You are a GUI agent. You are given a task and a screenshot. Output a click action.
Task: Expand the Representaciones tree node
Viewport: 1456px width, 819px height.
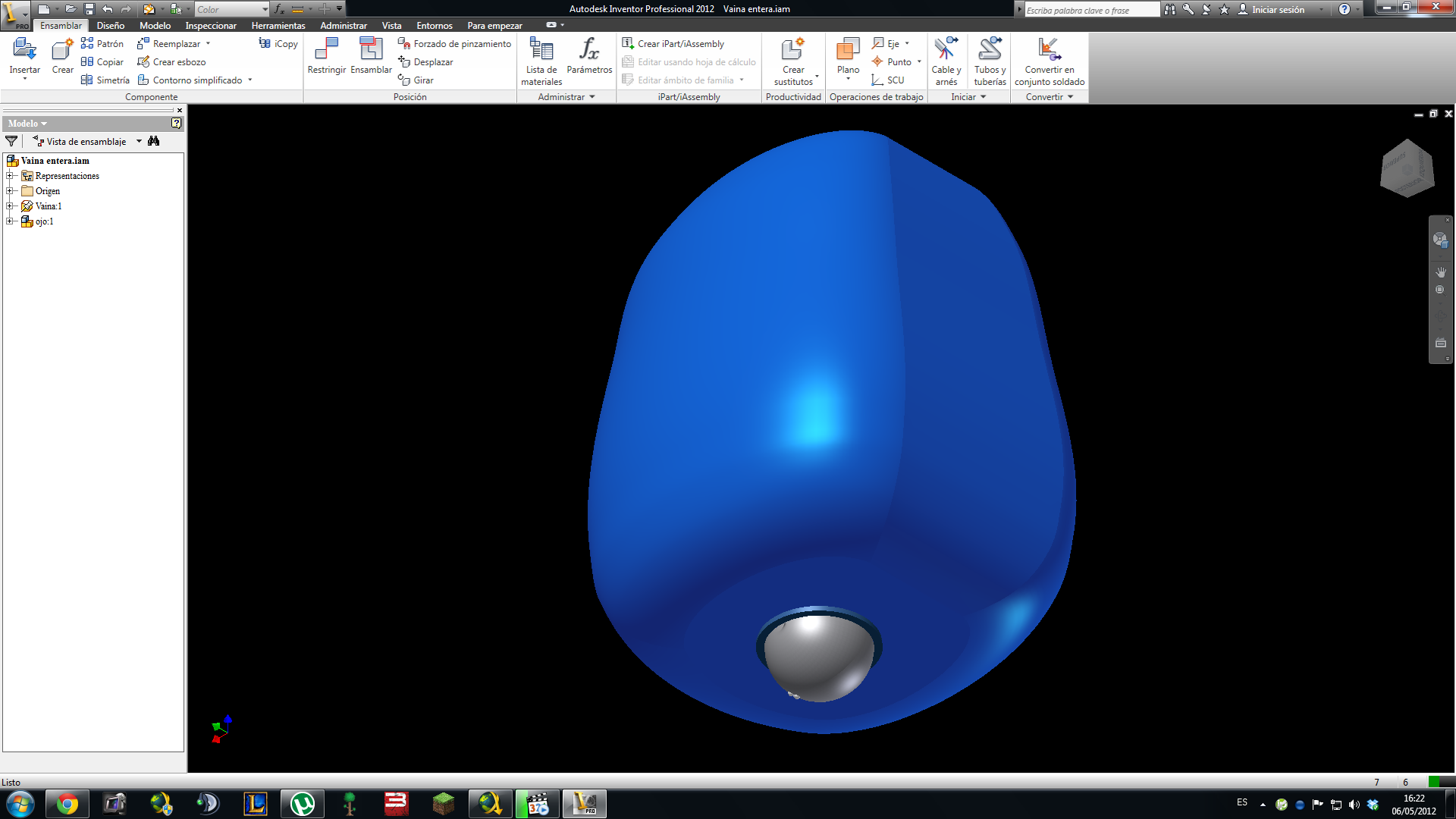(x=10, y=176)
